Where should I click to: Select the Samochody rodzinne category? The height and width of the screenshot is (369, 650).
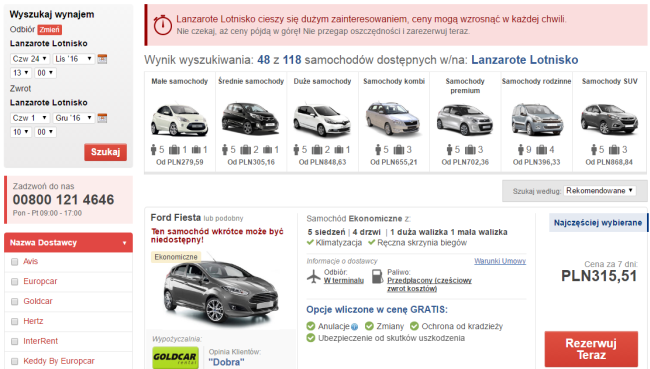coord(536,121)
